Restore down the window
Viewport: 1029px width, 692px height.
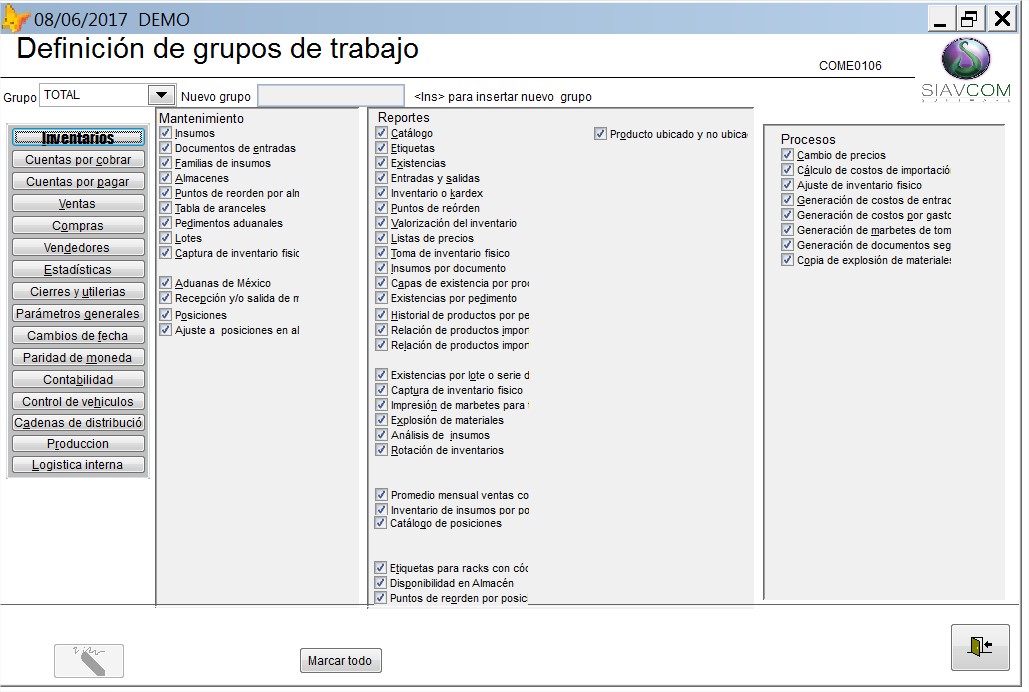[x=969, y=19]
